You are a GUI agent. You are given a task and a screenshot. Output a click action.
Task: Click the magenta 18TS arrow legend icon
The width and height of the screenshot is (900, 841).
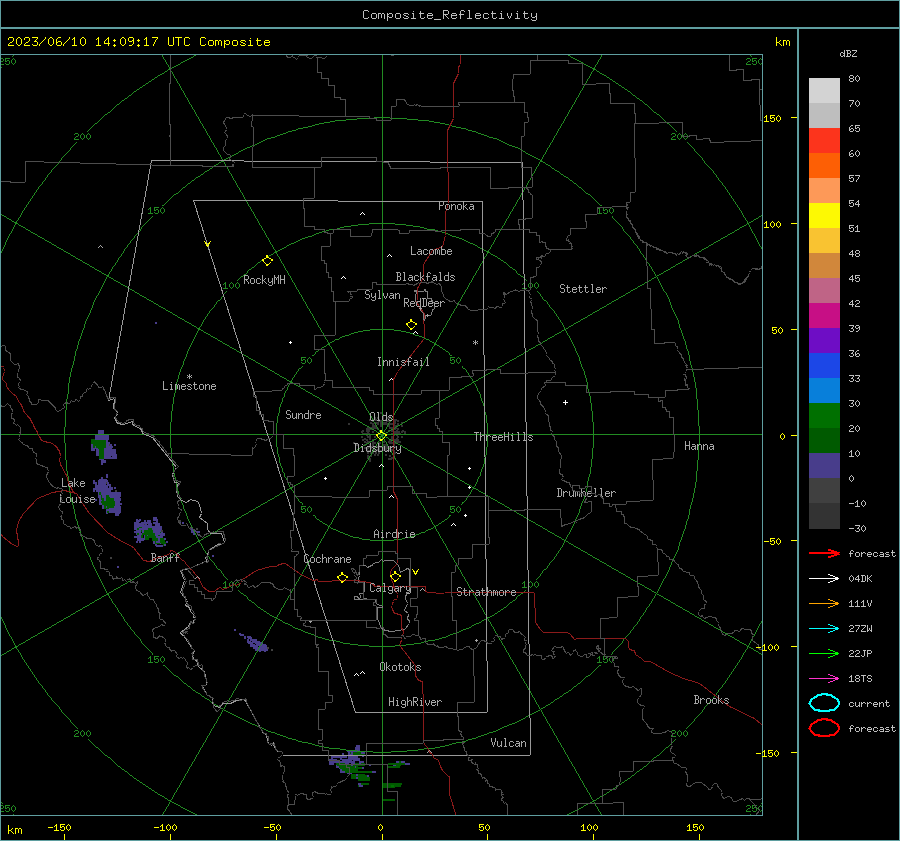tap(824, 679)
